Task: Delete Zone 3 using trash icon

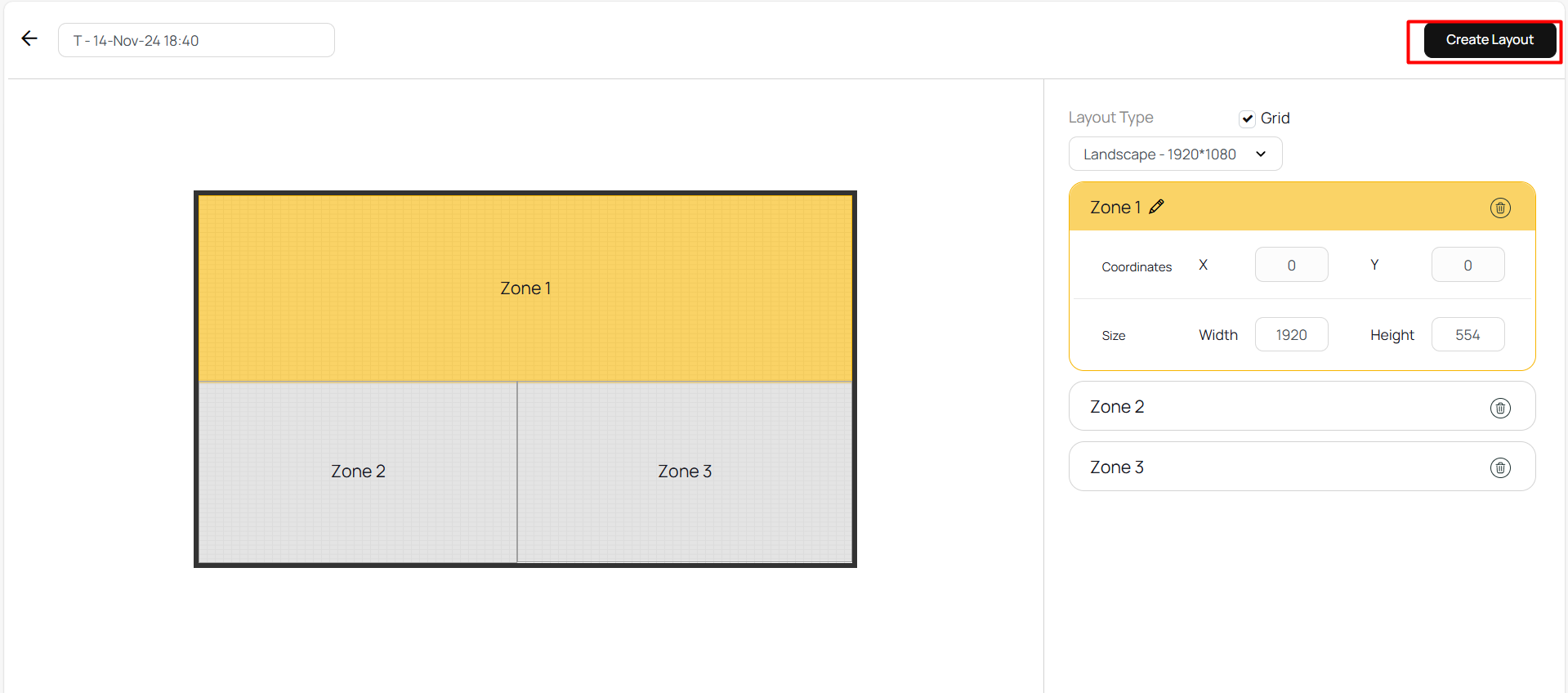Action: pyautogui.click(x=1500, y=467)
